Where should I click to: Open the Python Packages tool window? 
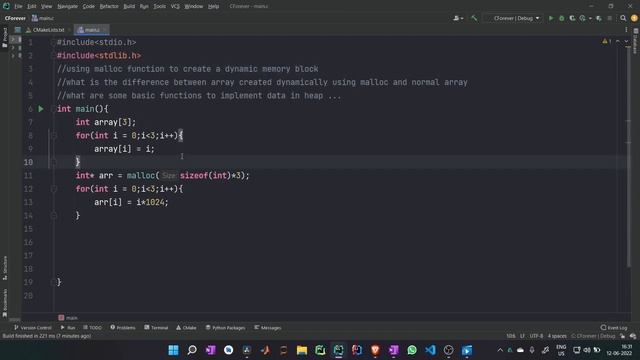pos(225,328)
